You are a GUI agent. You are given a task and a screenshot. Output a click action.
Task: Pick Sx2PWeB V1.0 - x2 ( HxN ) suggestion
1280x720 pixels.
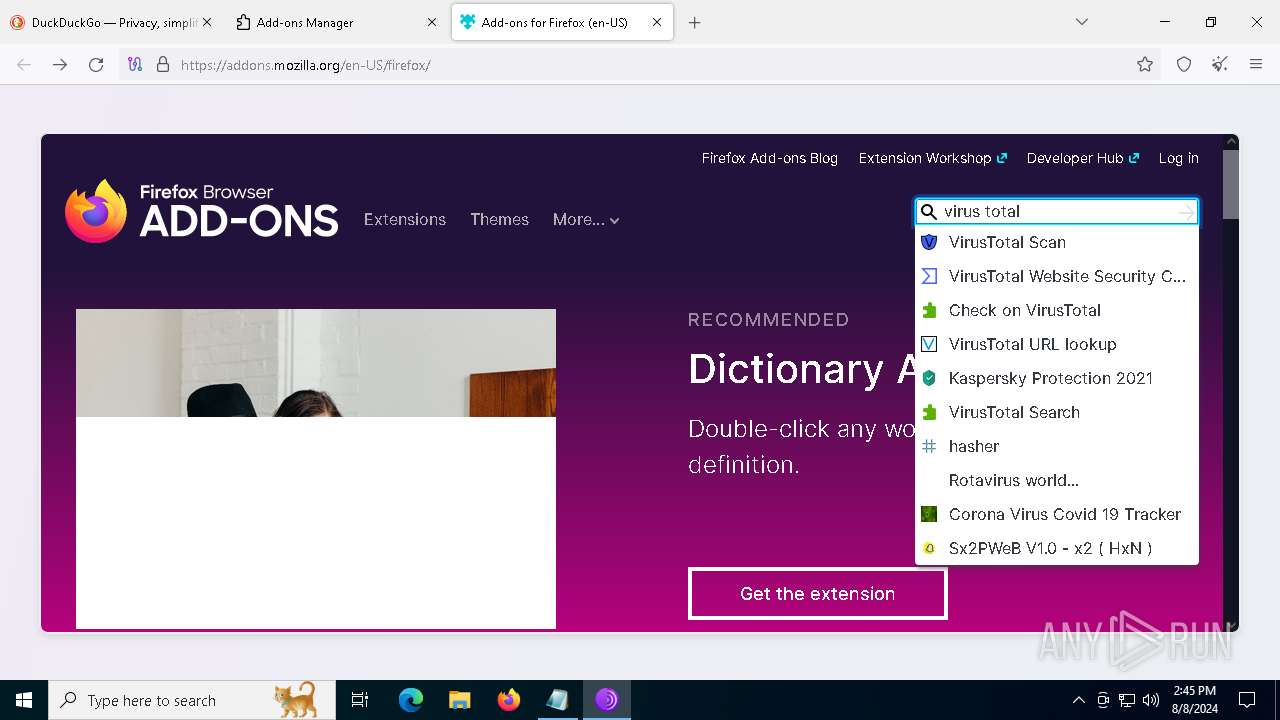coord(1057,548)
